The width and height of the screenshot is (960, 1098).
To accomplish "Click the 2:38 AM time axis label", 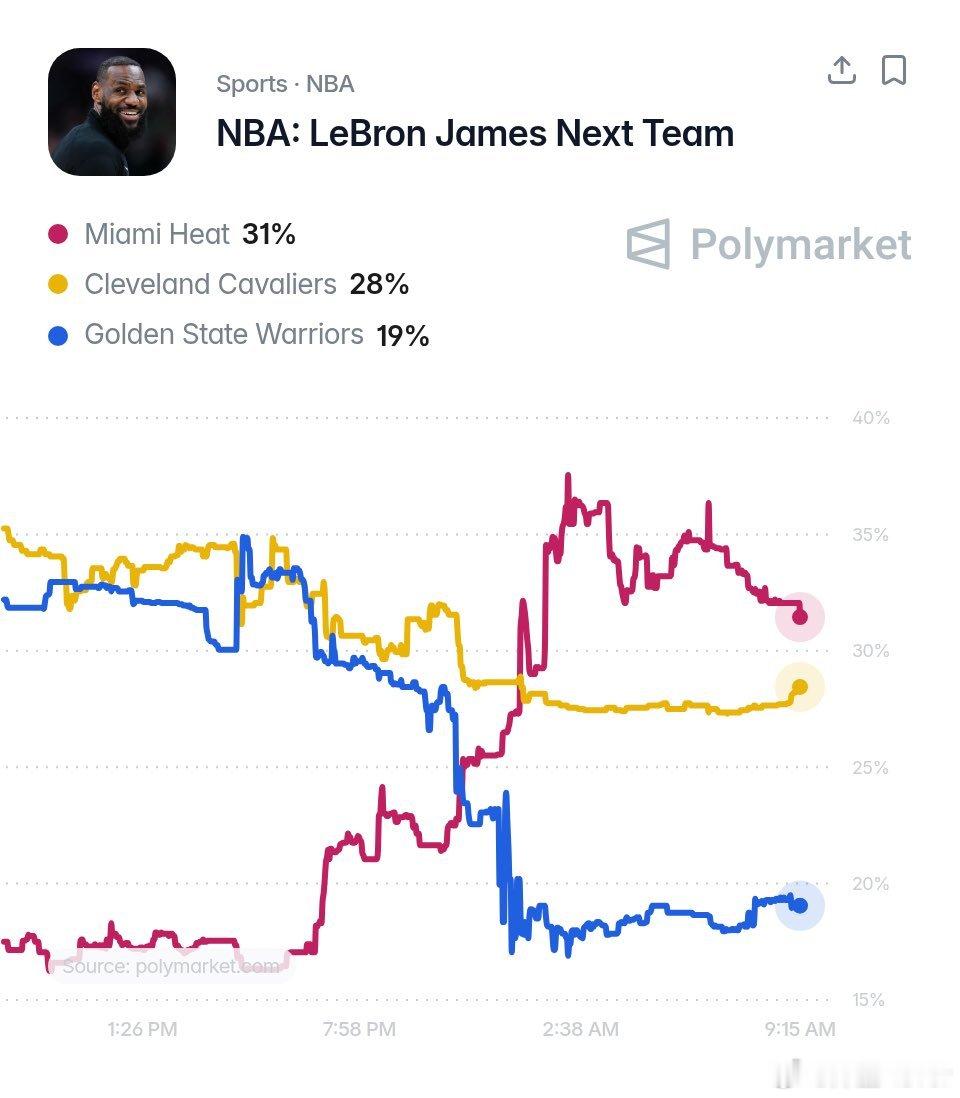I will click(x=580, y=1029).
